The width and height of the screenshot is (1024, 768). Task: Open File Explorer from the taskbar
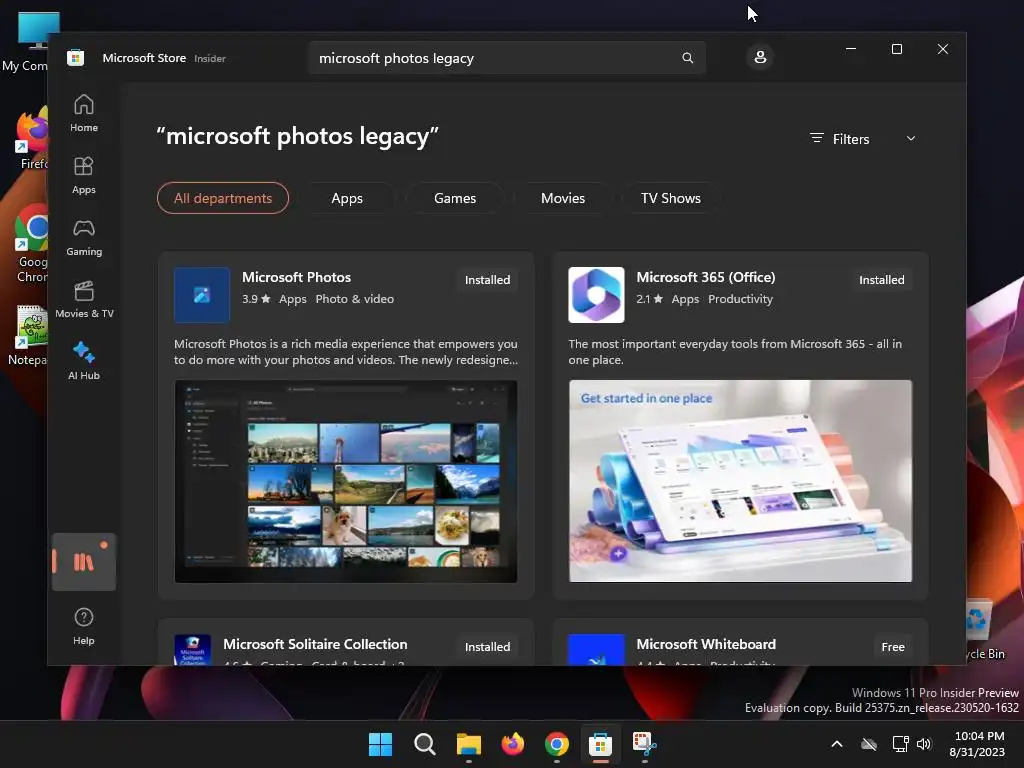pos(468,744)
